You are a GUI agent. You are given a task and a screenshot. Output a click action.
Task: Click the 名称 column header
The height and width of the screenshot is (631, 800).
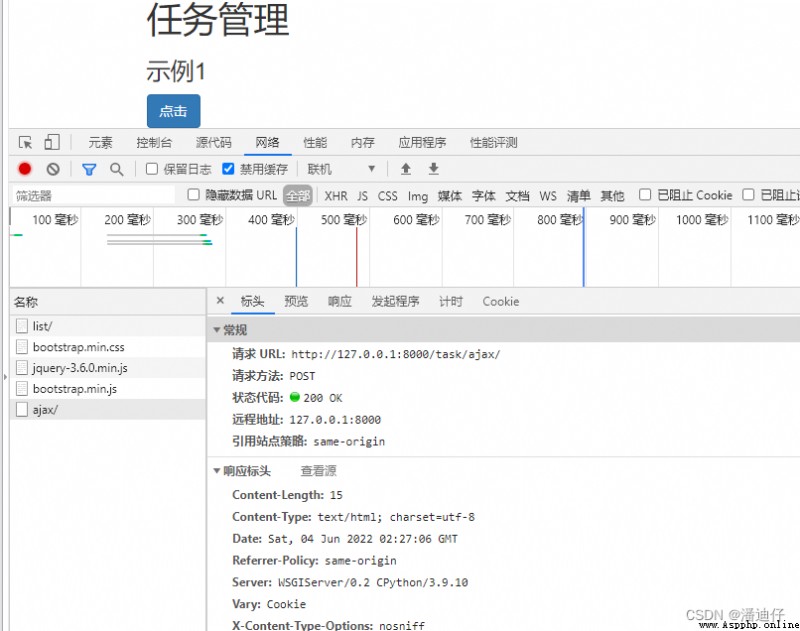(x=108, y=302)
